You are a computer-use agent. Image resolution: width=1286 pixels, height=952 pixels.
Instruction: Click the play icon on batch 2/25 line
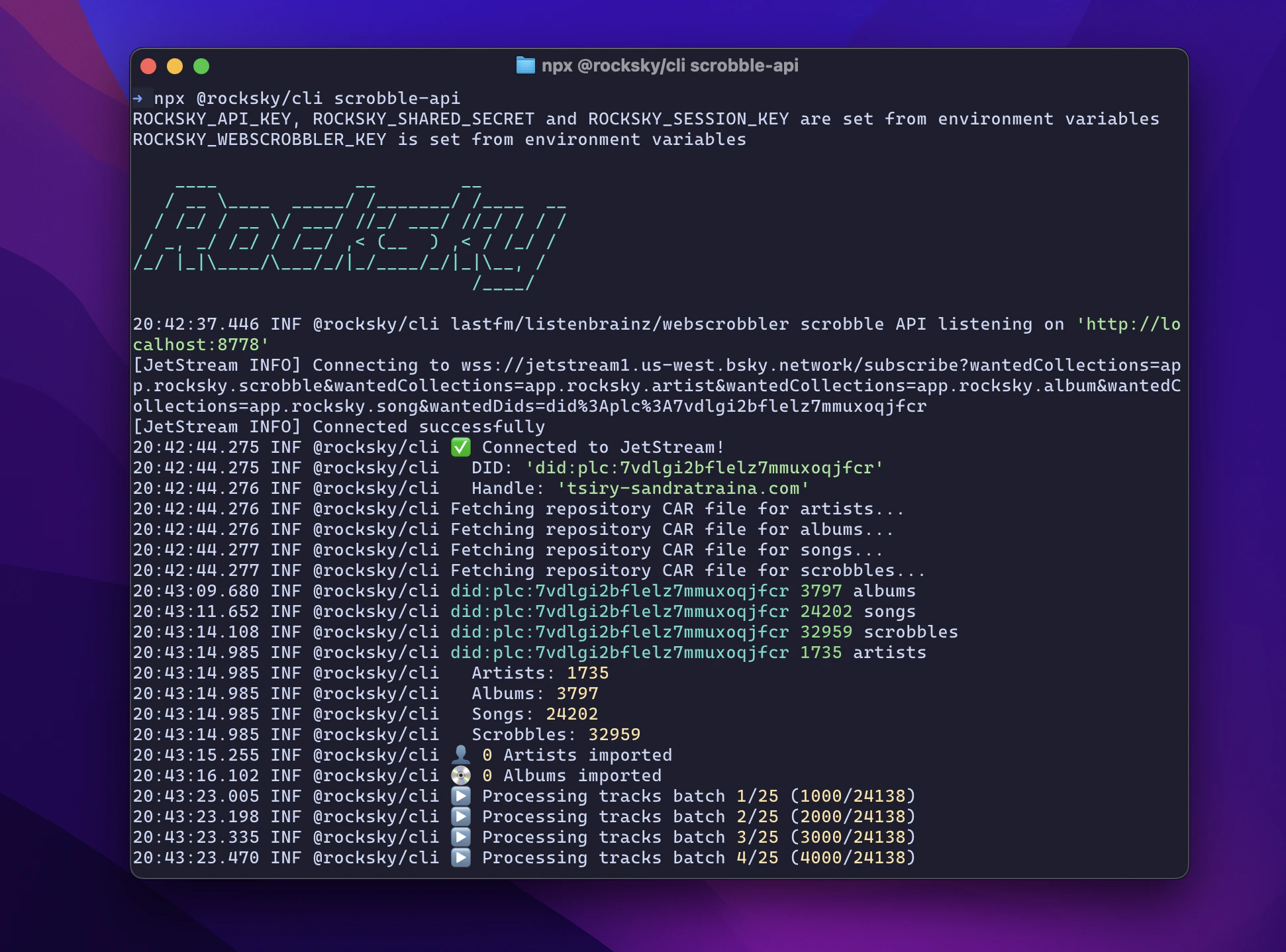pyautogui.click(x=461, y=817)
